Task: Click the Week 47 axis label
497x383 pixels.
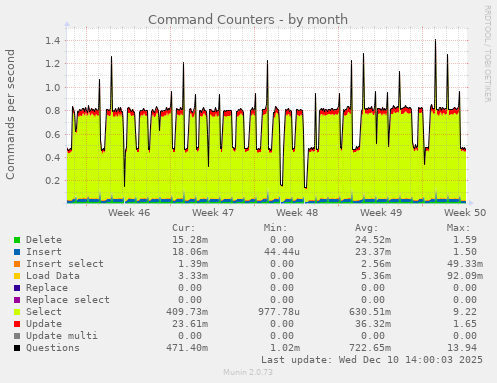Action: click(x=213, y=213)
